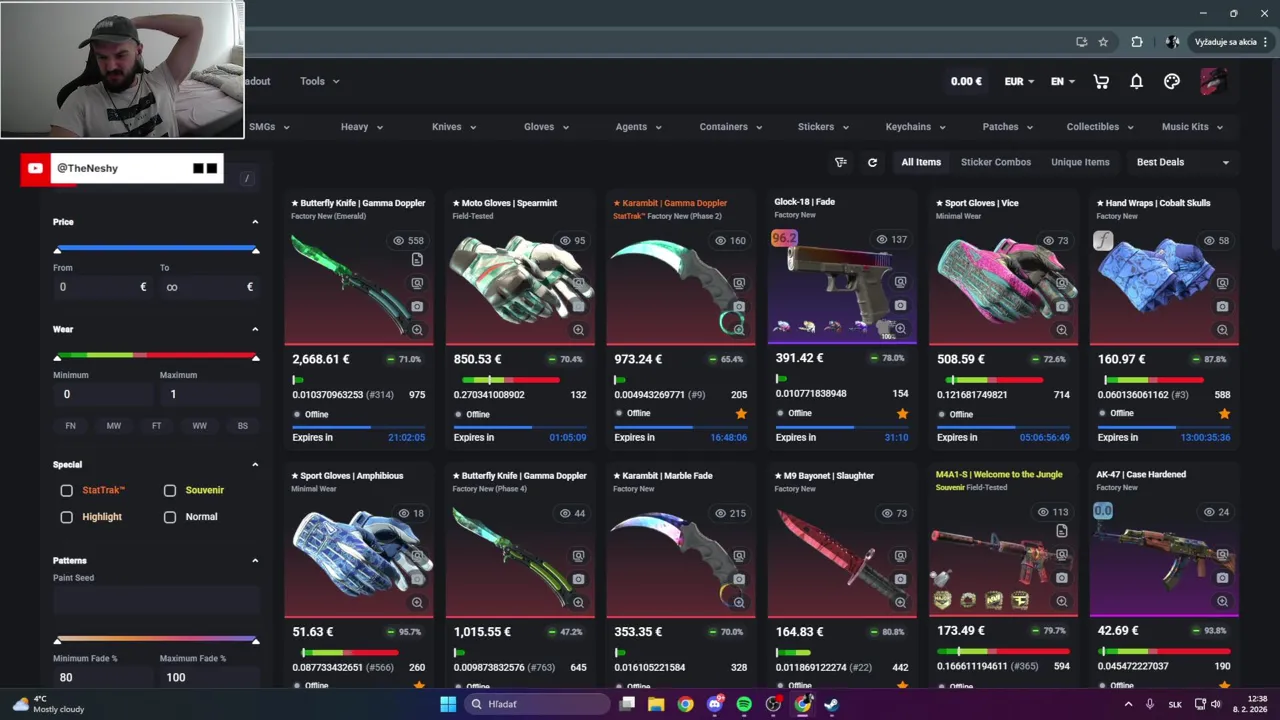The width and height of the screenshot is (1280, 720).
Task: Focus the Paint Seed input field
Action: coord(156,600)
